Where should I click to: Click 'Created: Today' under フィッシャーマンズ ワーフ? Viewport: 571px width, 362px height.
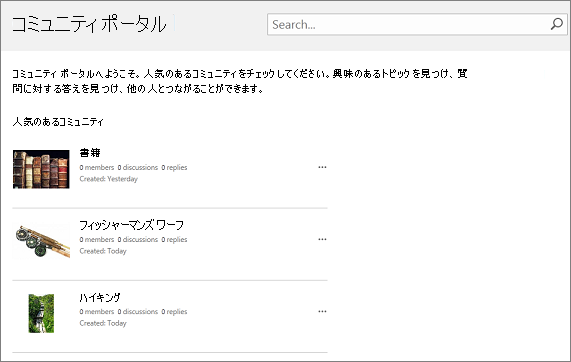[103, 251]
